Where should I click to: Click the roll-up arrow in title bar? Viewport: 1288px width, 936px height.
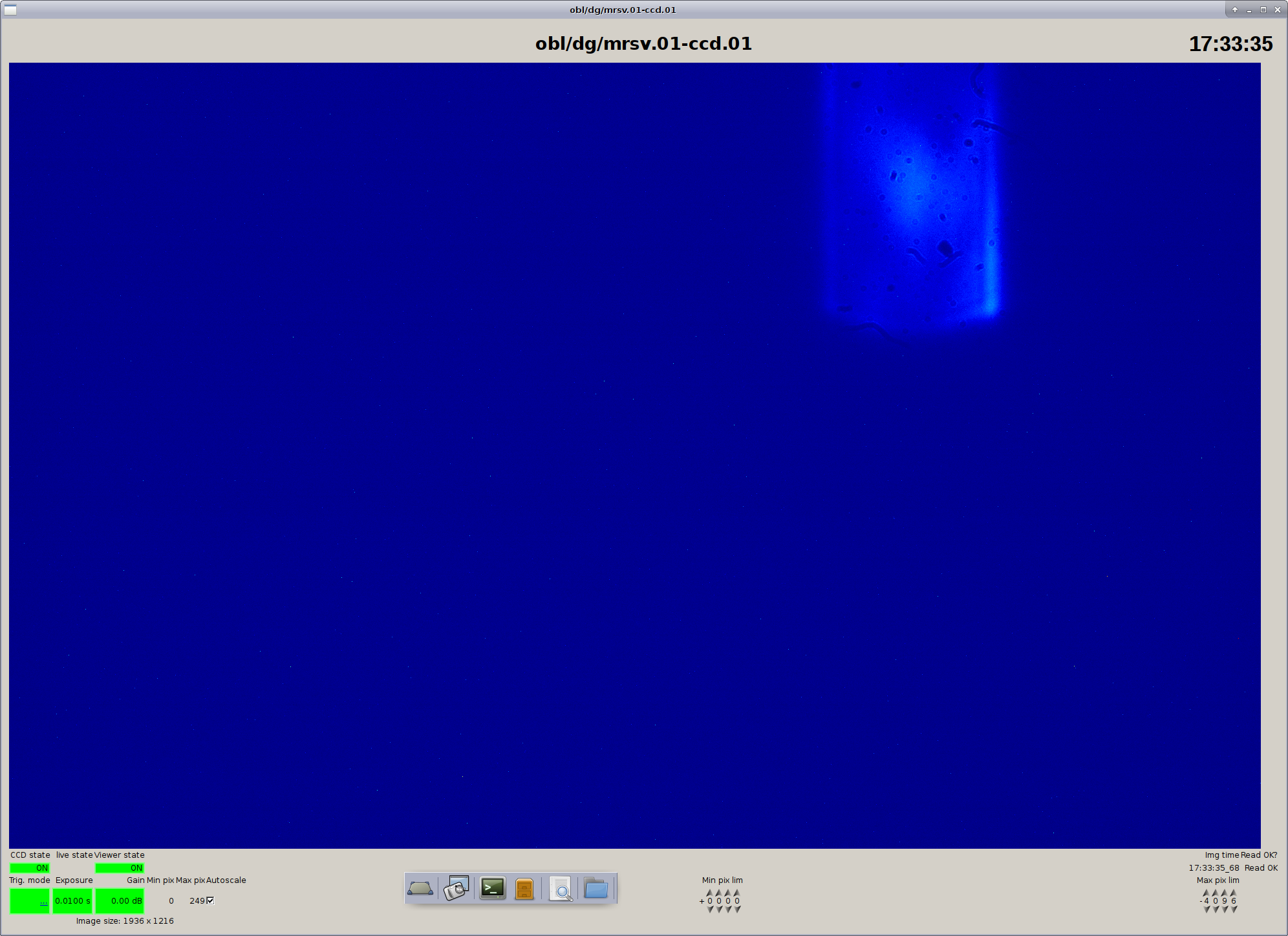[x=1234, y=10]
